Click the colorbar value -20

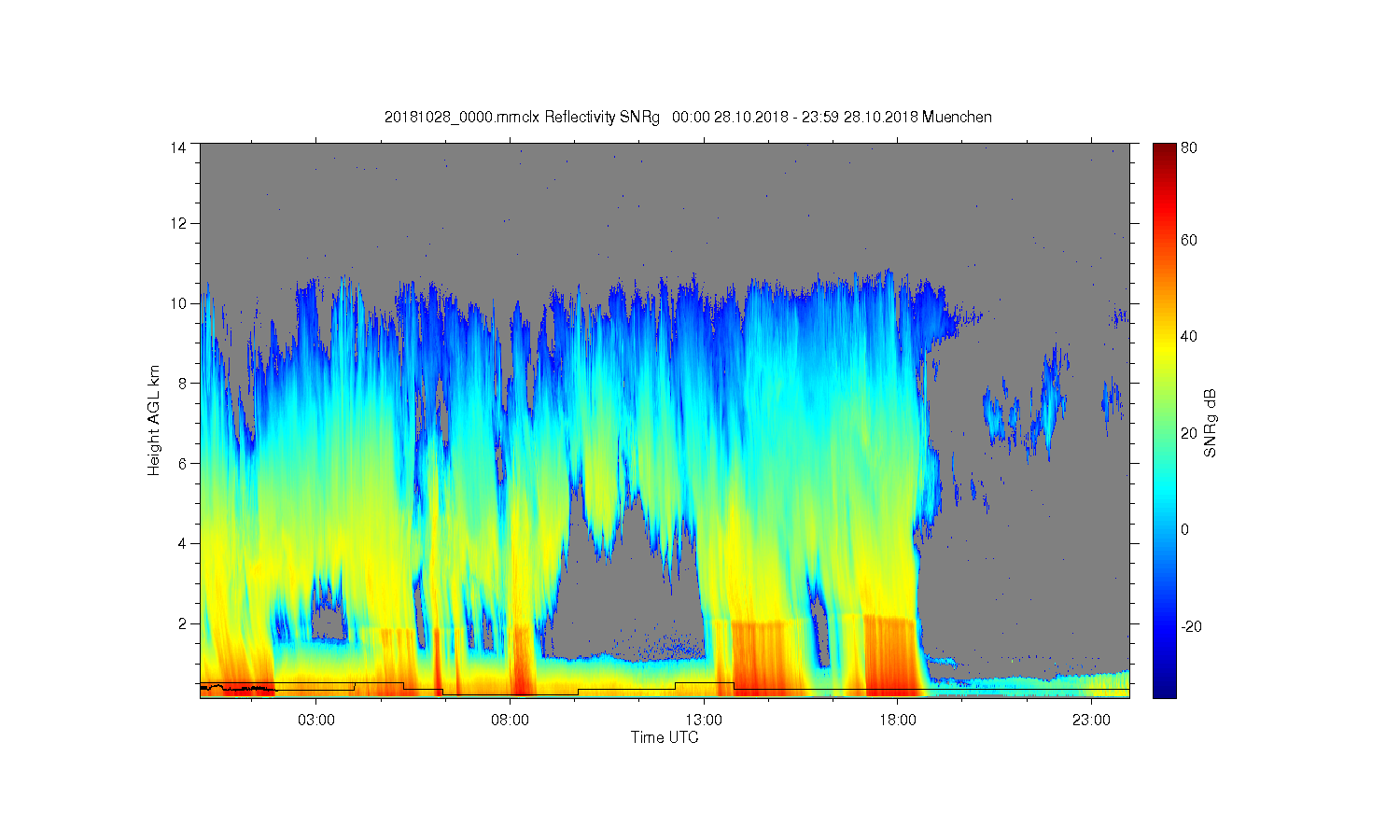pyautogui.click(x=1191, y=626)
